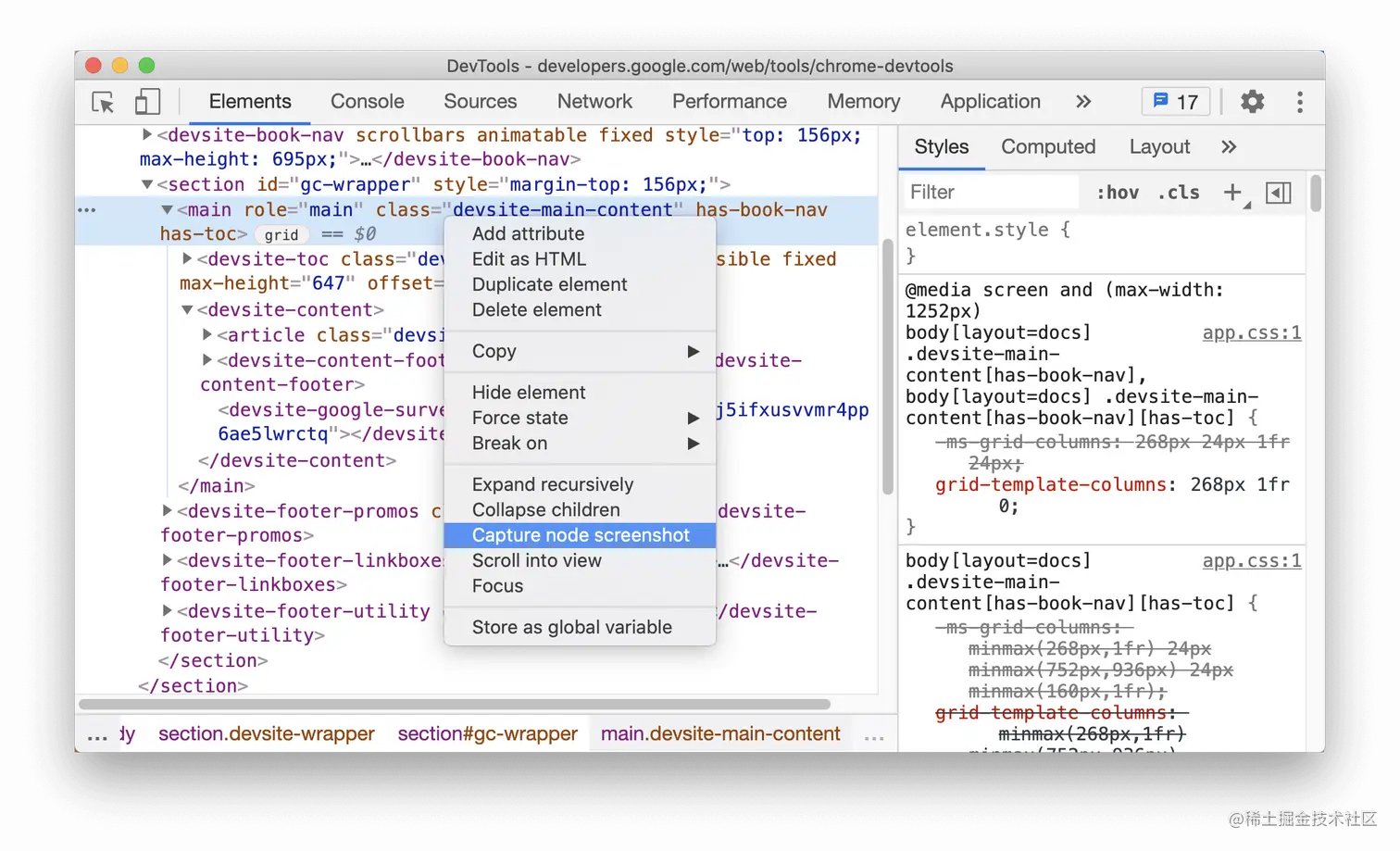Choose Collapse children menu item
The height and width of the screenshot is (851, 1400).
[581, 509]
